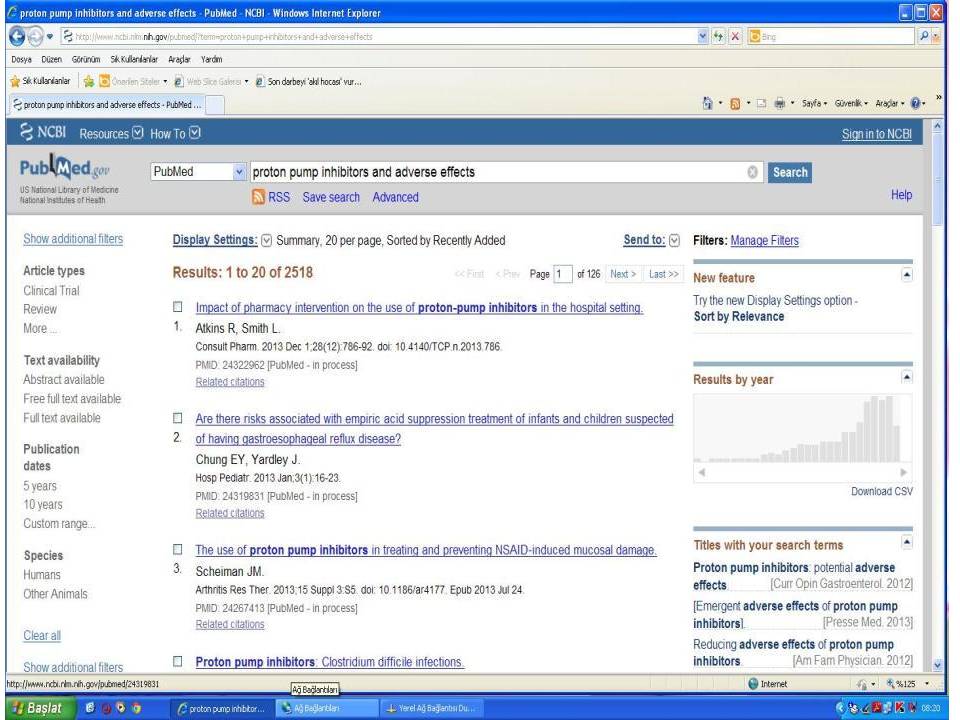
Task: Click the Sign in to NCBI link
Action: tap(876, 134)
